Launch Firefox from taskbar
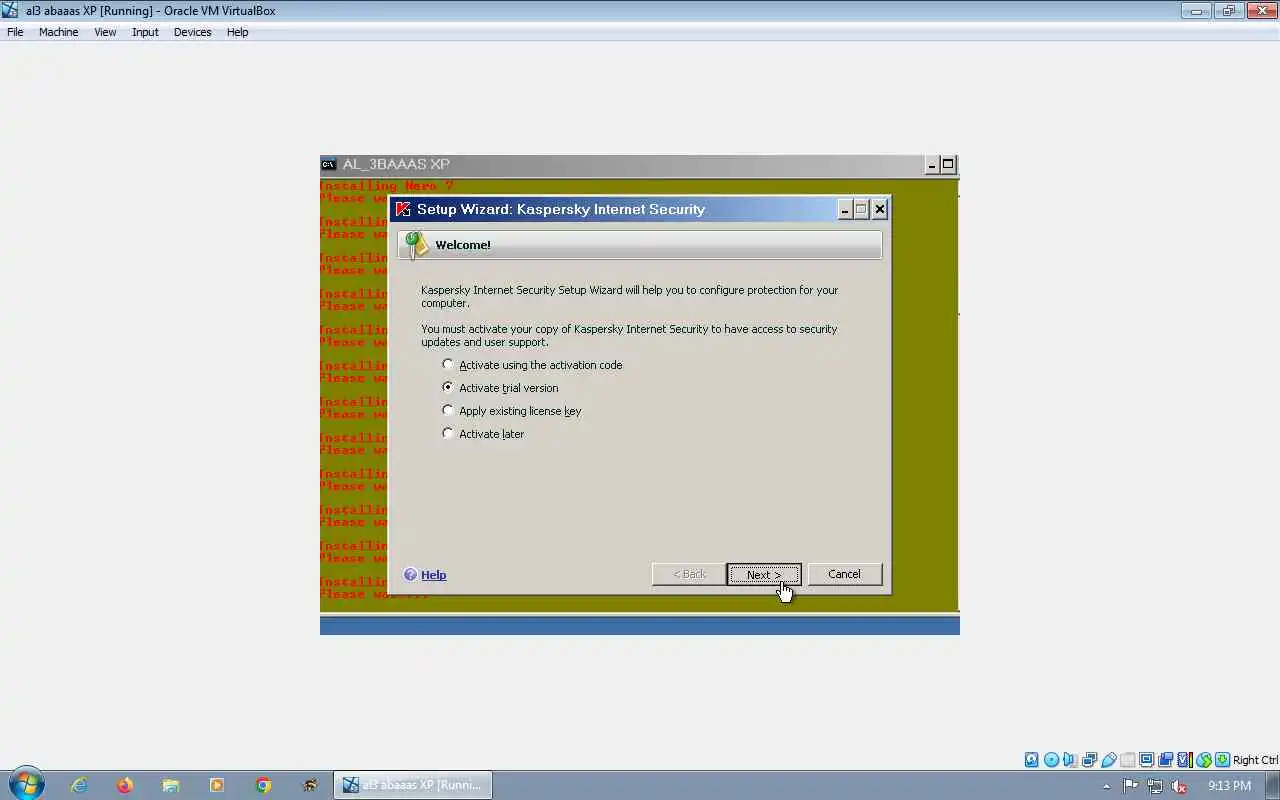This screenshot has width=1280, height=800. click(125, 785)
